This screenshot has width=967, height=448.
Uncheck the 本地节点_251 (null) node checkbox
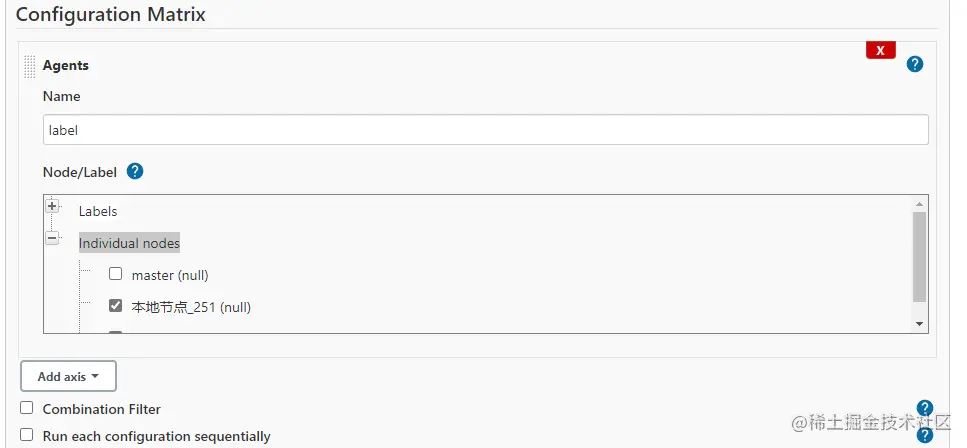click(x=115, y=306)
